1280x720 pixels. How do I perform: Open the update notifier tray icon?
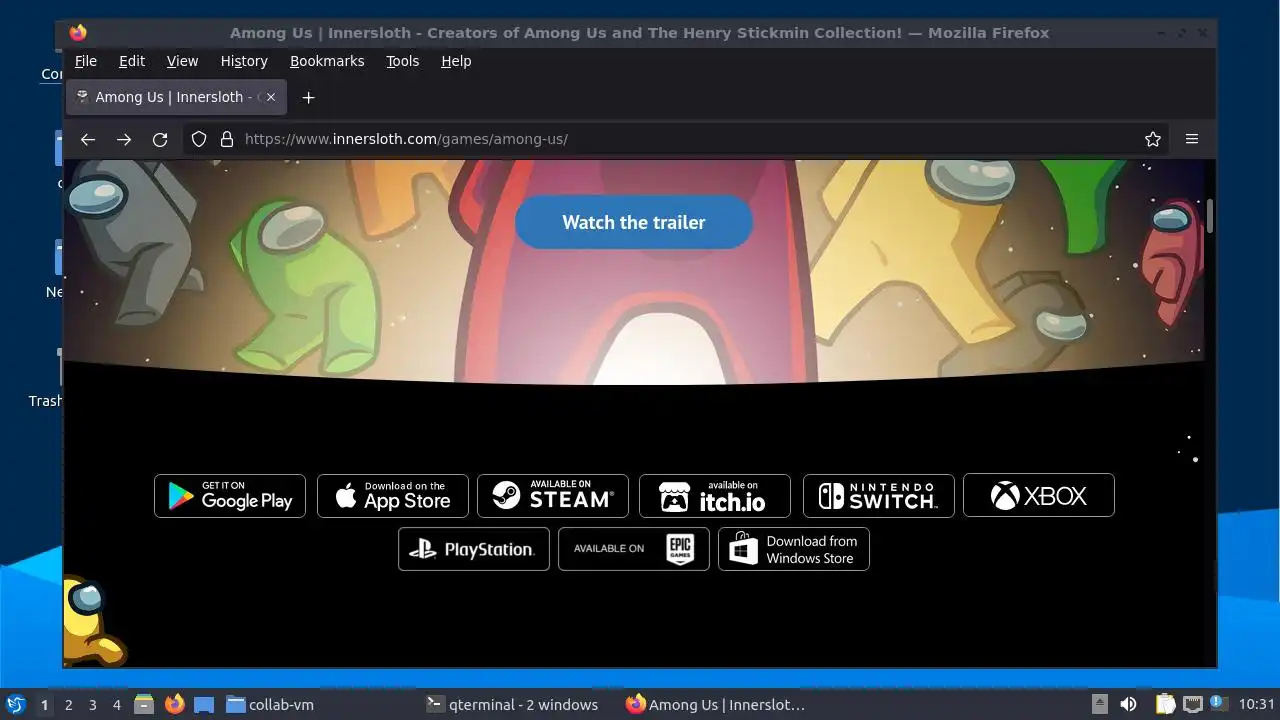coord(1218,703)
